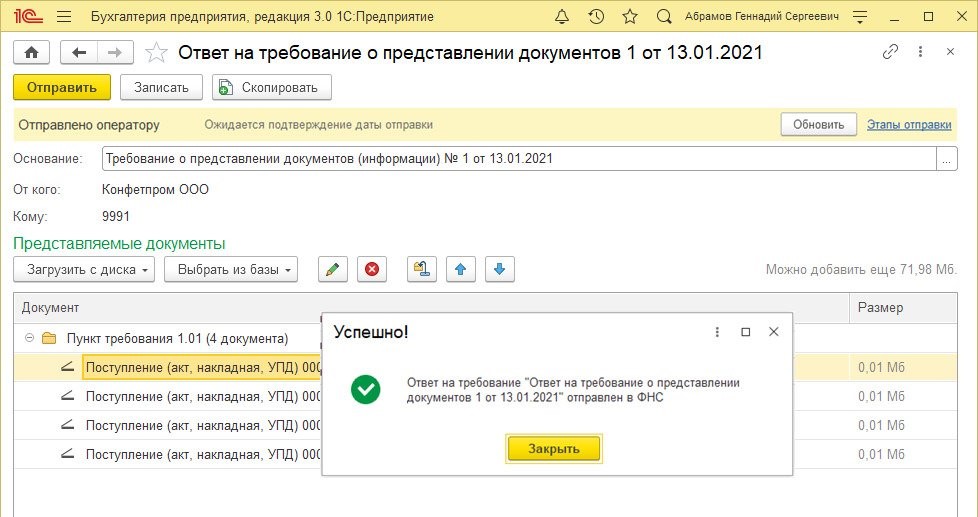Open the Загрузить с диска dropdown

[x=84, y=269]
